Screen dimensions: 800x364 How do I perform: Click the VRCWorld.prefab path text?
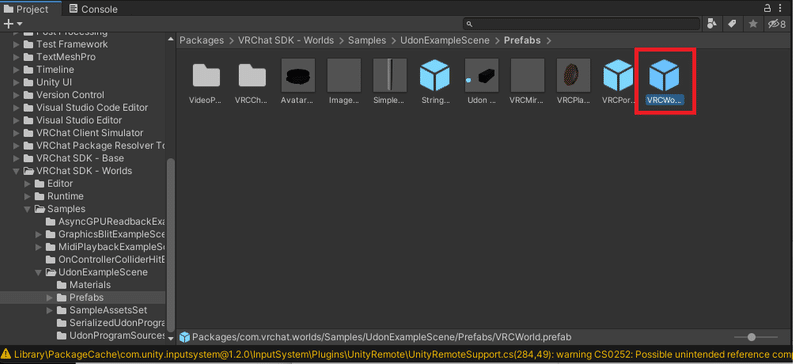click(382, 337)
